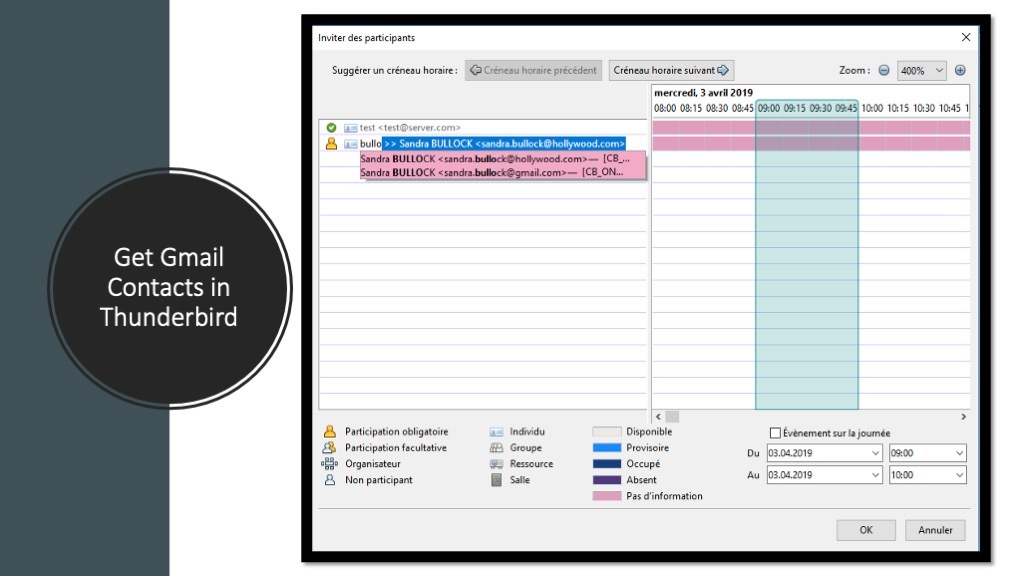
Task: Click the zoom in plus icon
Action: click(960, 70)
